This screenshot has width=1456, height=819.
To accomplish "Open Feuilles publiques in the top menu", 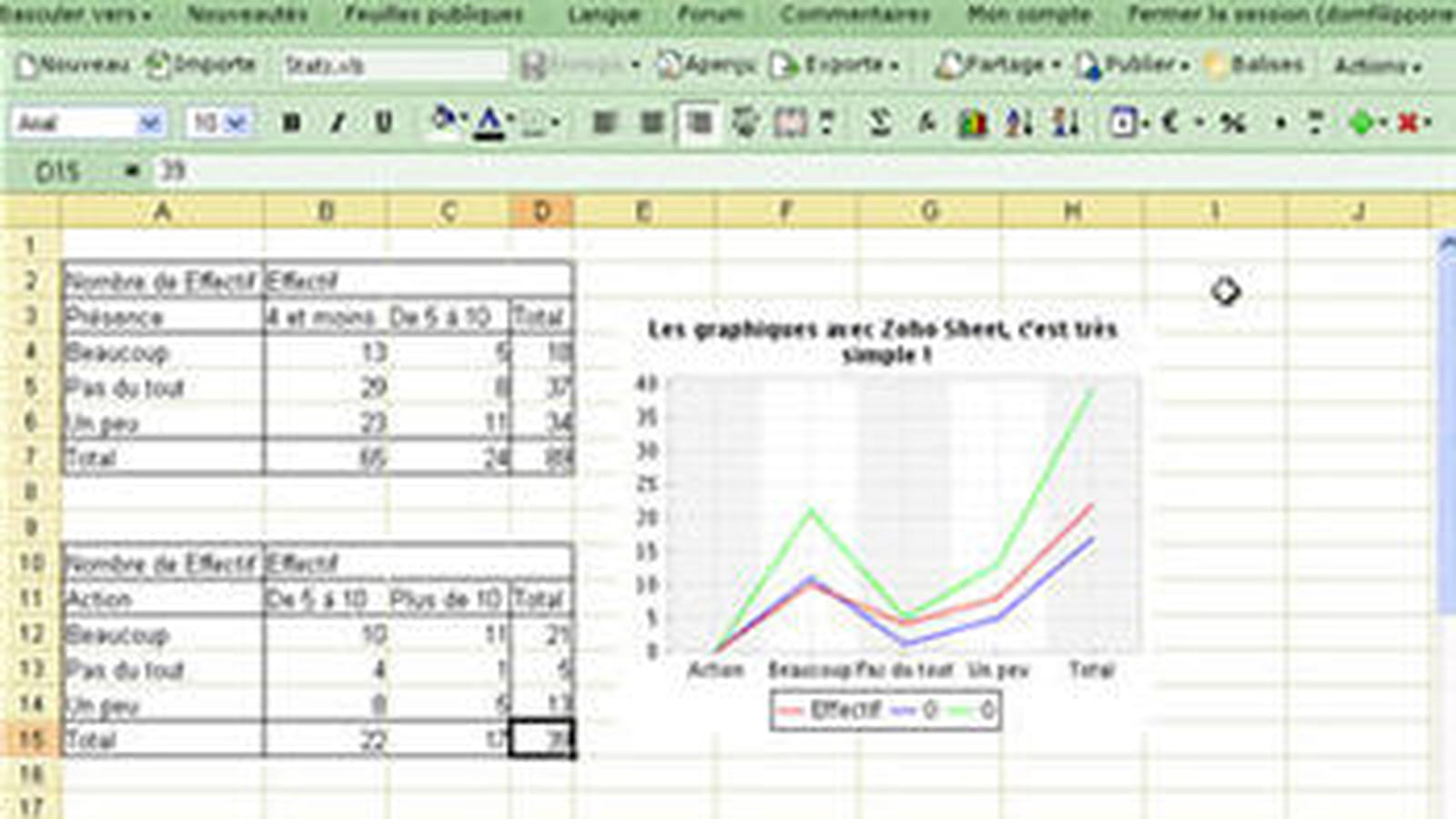I will pos(434,15).
